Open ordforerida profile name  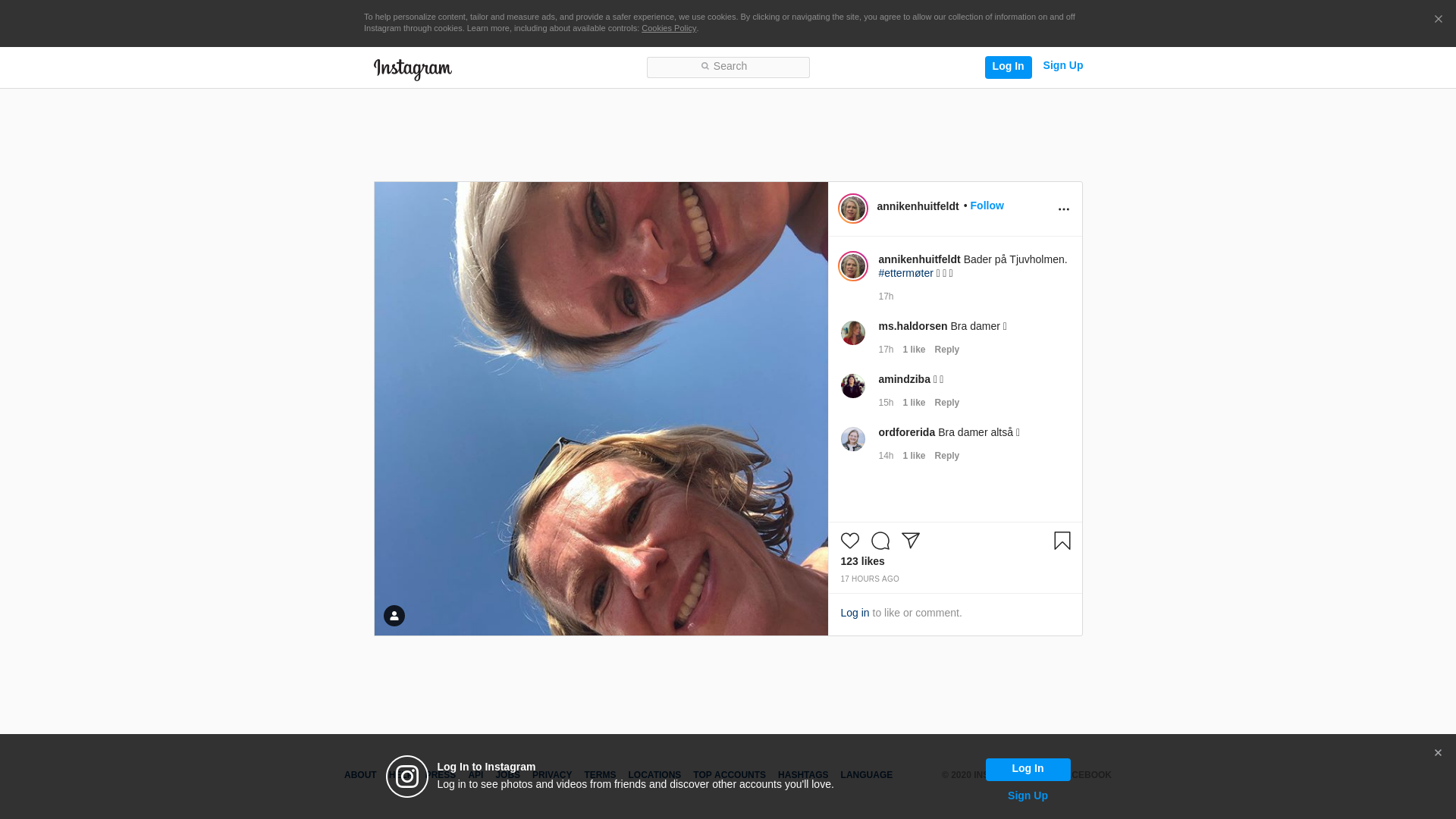906,432
